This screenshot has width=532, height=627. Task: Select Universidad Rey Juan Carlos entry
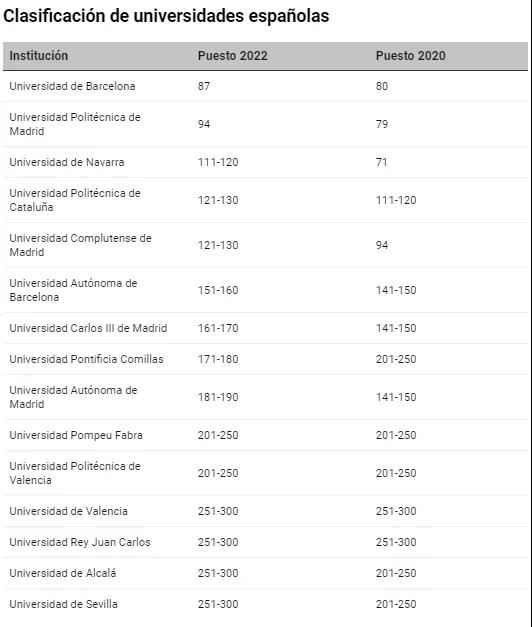click(x=80, y=542)
